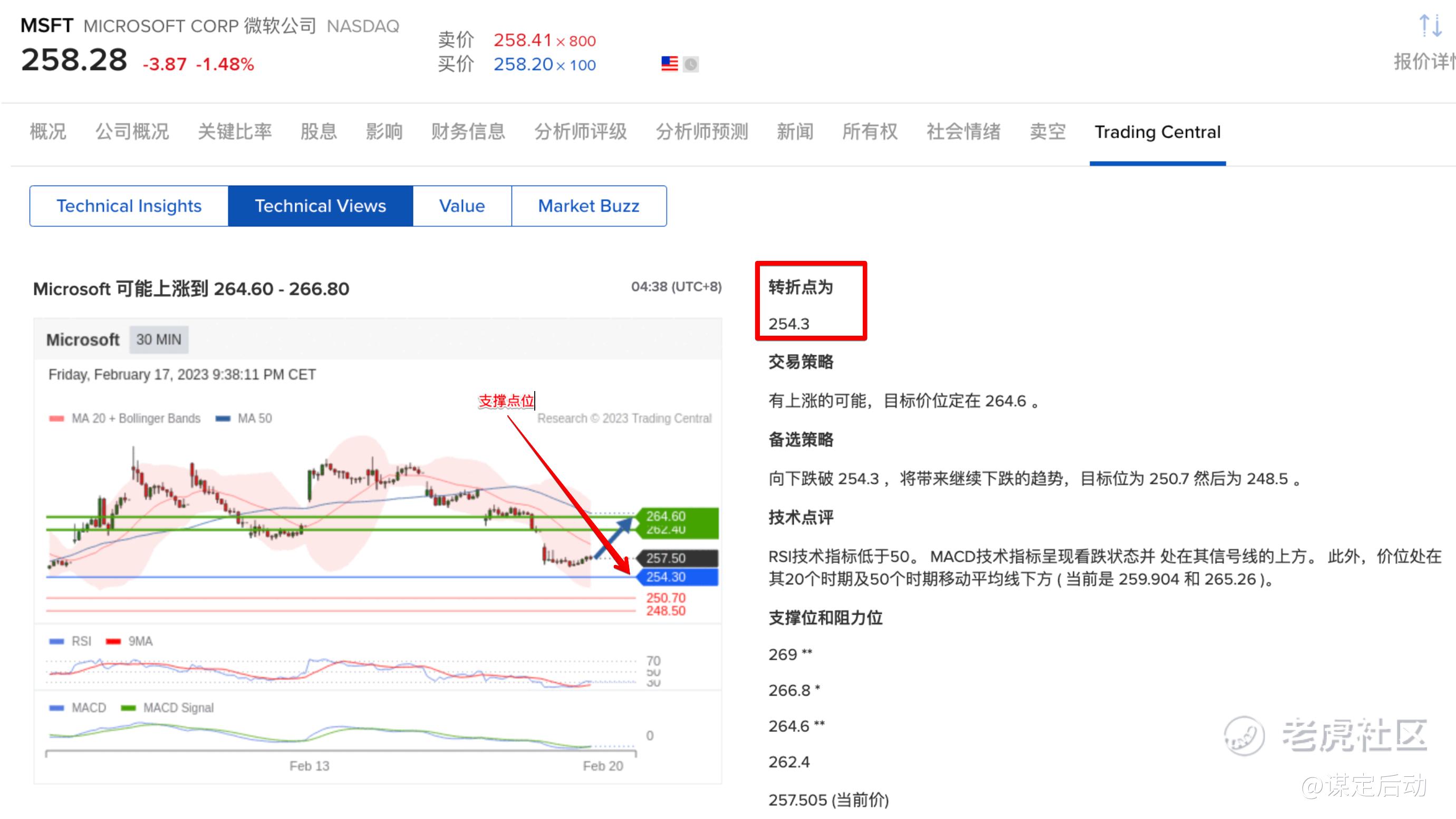1456x819 pixels.
Task: Click the resistance level 269 **
Action: click(x=790, y=655)
